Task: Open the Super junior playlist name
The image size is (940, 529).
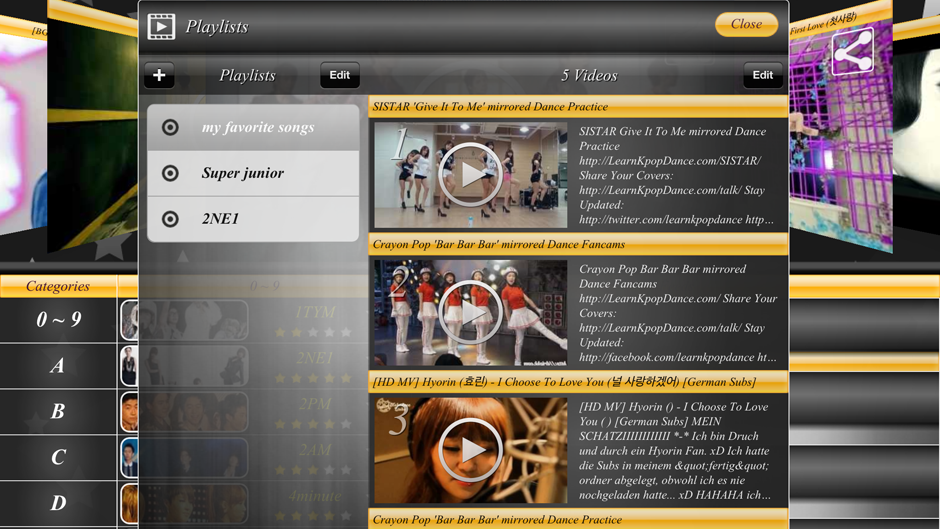Action: point(243,173)
